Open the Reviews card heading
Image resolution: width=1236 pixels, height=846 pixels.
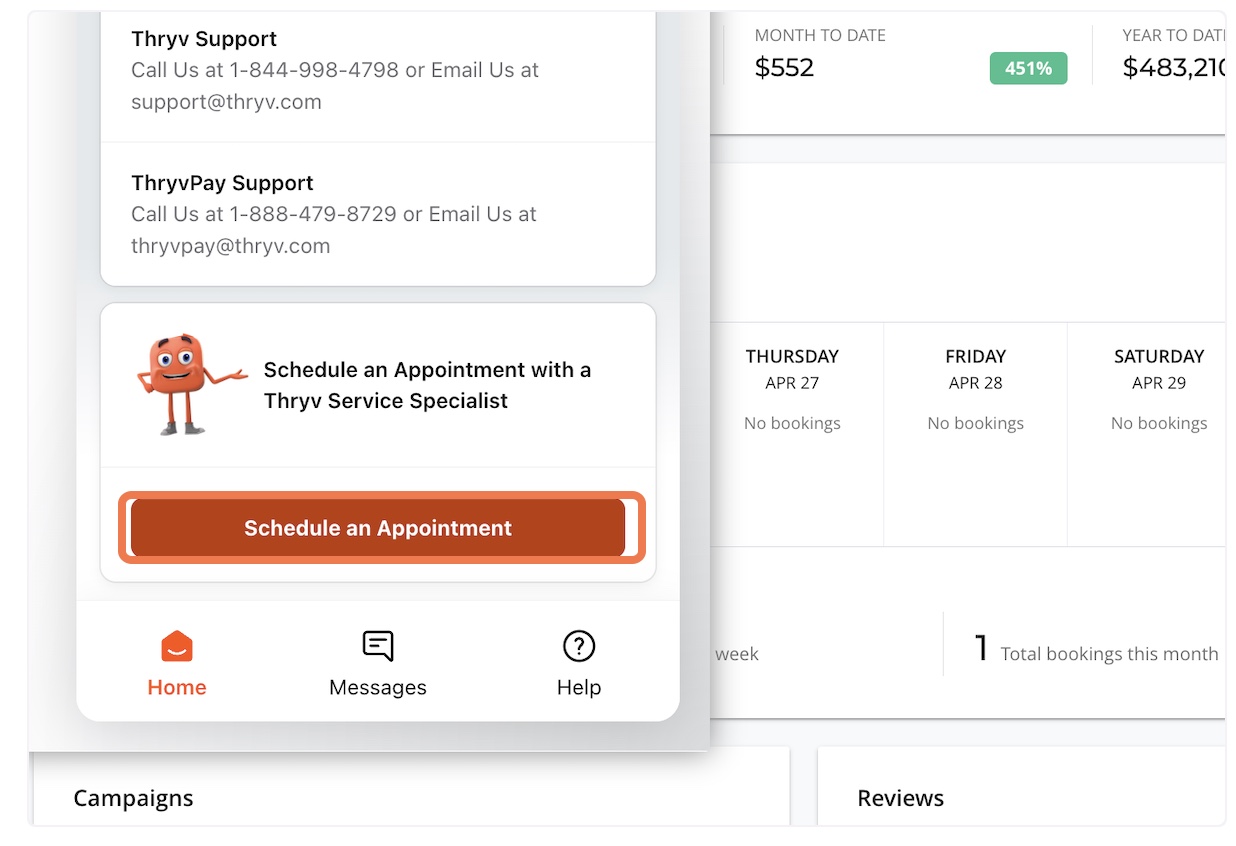pos(901,798)
